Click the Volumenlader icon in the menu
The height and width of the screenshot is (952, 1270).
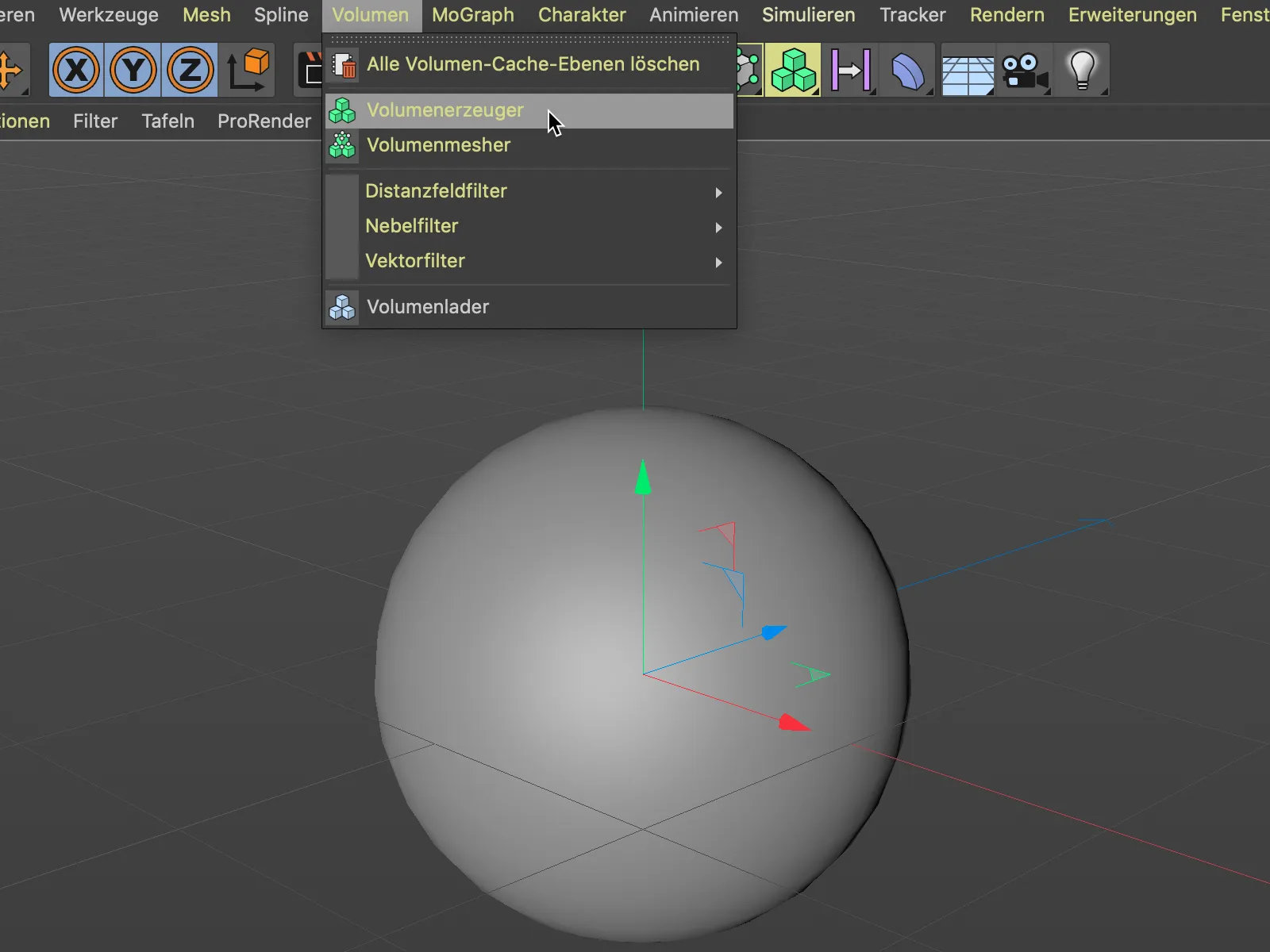pos(343,307)
